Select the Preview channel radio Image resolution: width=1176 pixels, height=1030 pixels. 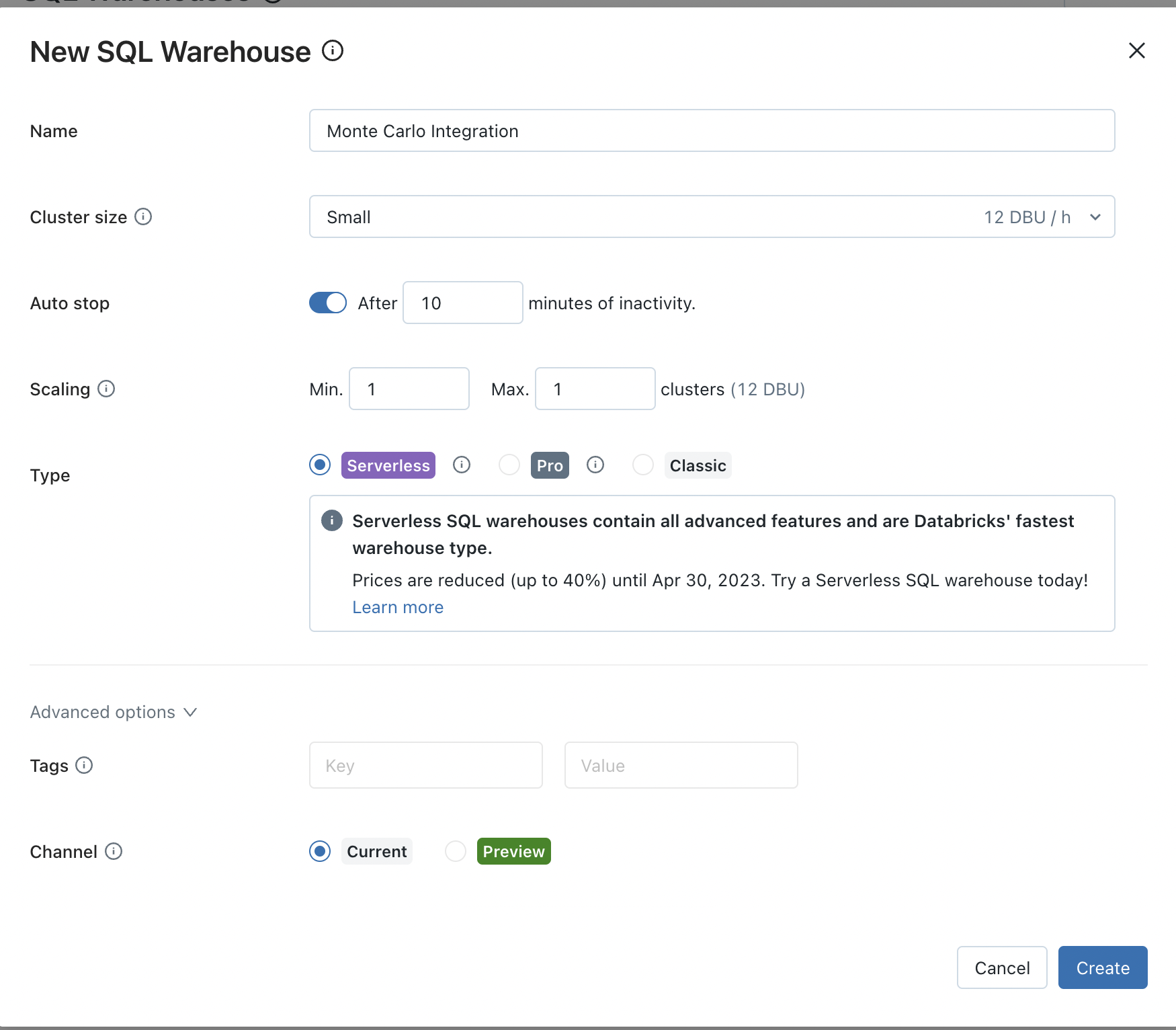click(x=456, y=851)
